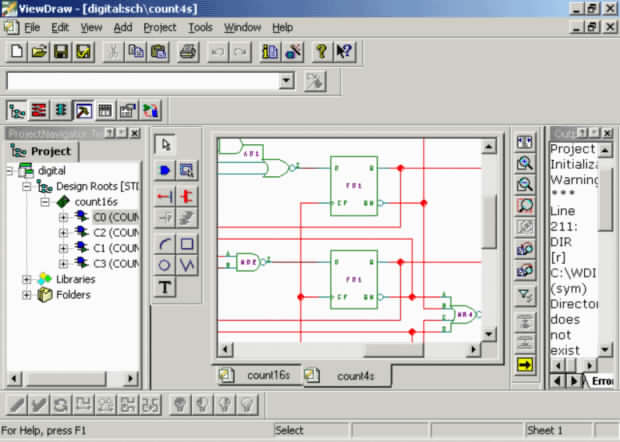
Task: Click the red hierarchy list toolbar icon
Action: [38, 110]
